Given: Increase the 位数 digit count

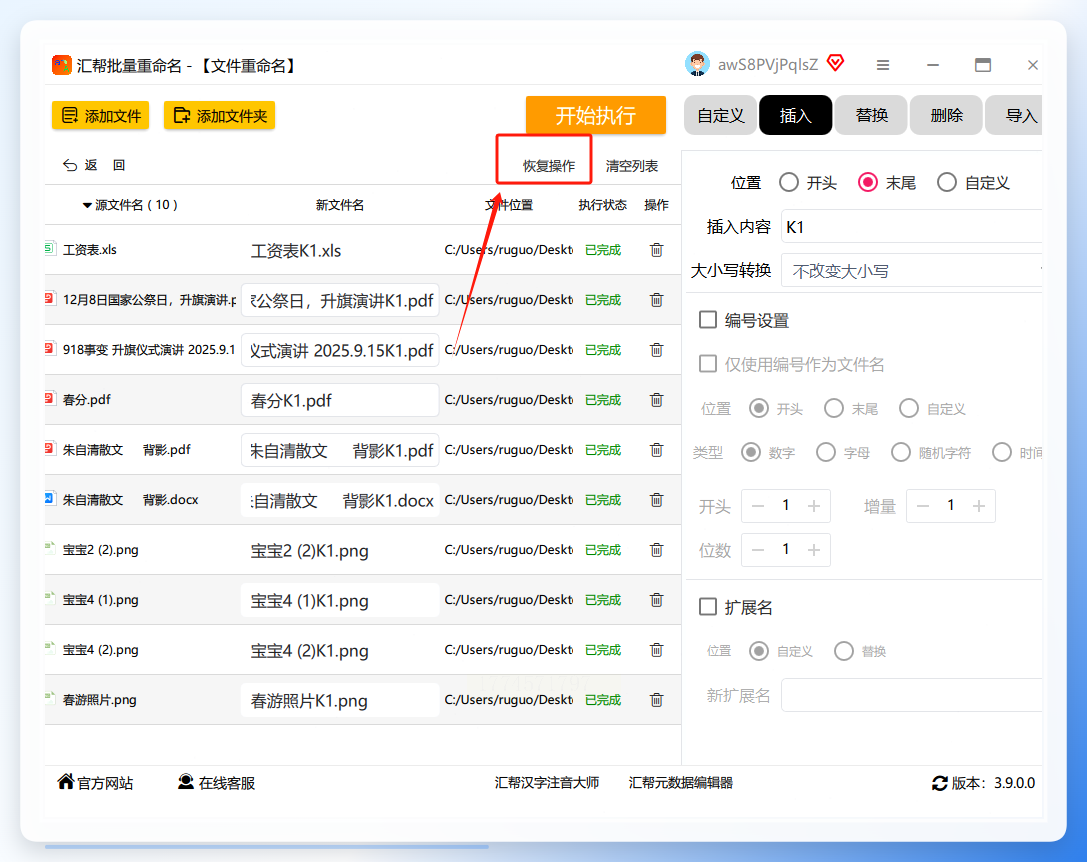Looking at the screenshot, I should [x=814, y=550].
